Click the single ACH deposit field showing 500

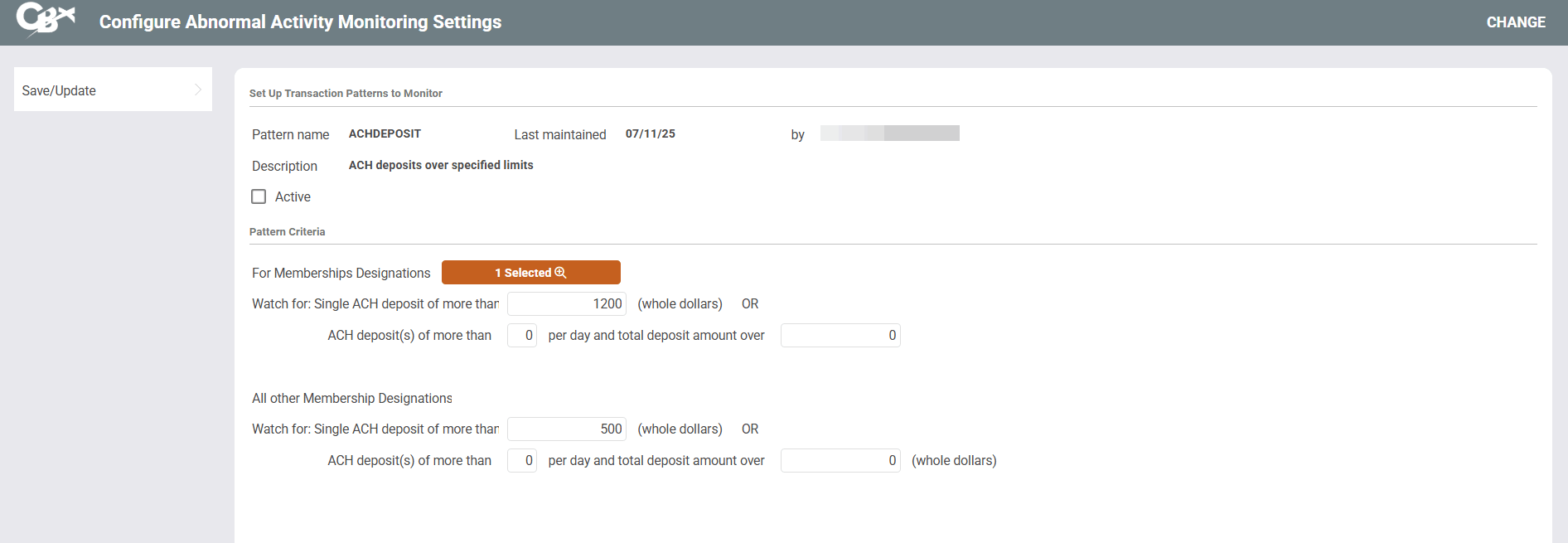point(567,429)
